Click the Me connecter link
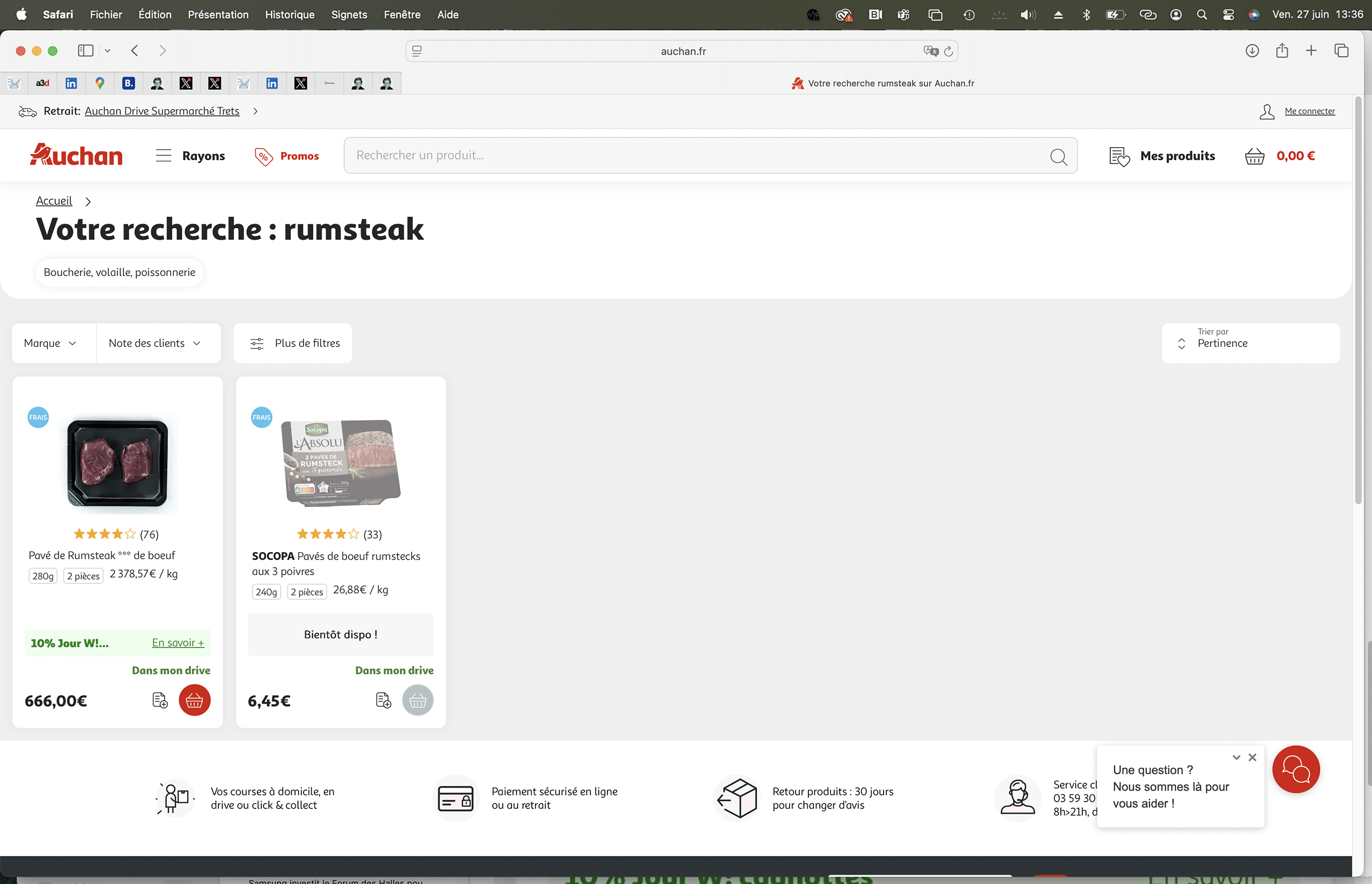 (x=1309, y=111)
